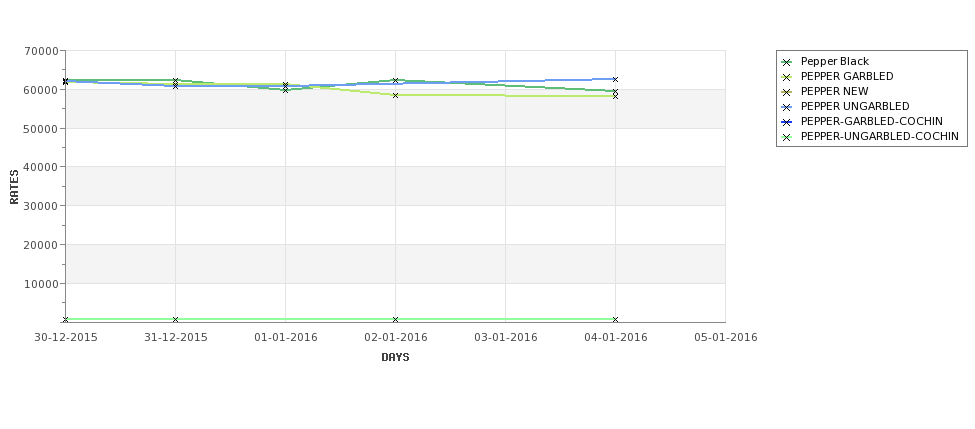Image resolution: width=975 pixels, height=429 pixels.
Task: Click the bottom green line marker at 31-12-2015
Action: [175, 320]
